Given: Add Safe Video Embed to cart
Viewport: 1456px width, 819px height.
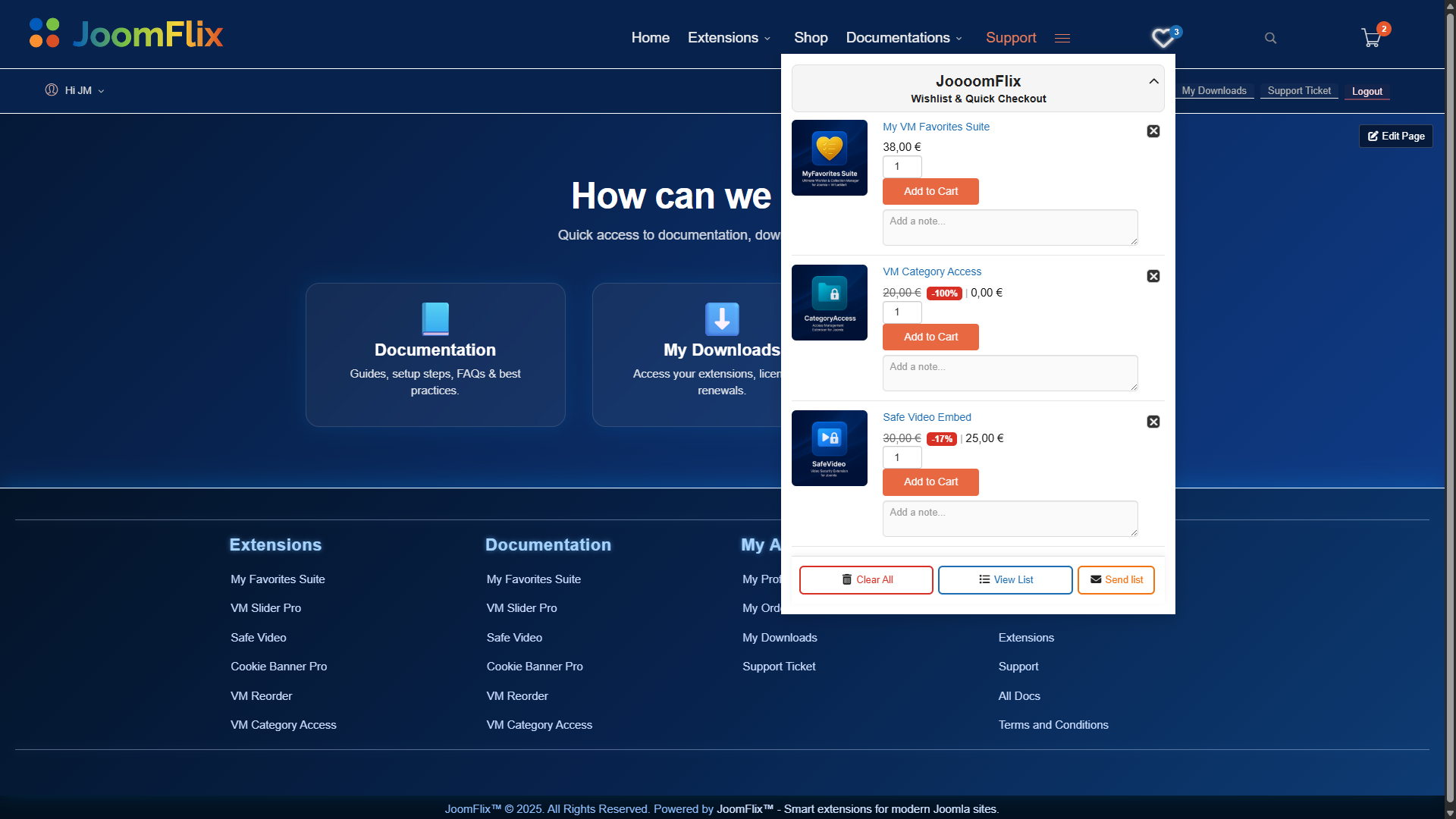Looking at the screenshot, I should (x=930, y=482).
